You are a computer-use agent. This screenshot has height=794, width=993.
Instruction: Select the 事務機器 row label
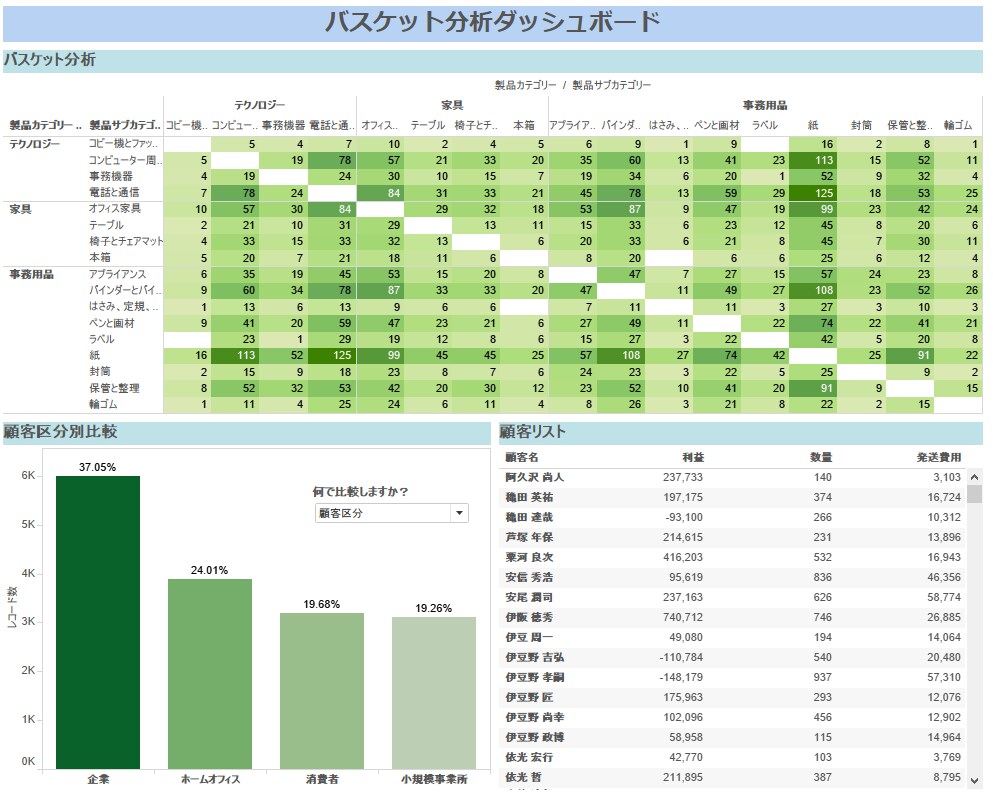(x=111, y=176)
